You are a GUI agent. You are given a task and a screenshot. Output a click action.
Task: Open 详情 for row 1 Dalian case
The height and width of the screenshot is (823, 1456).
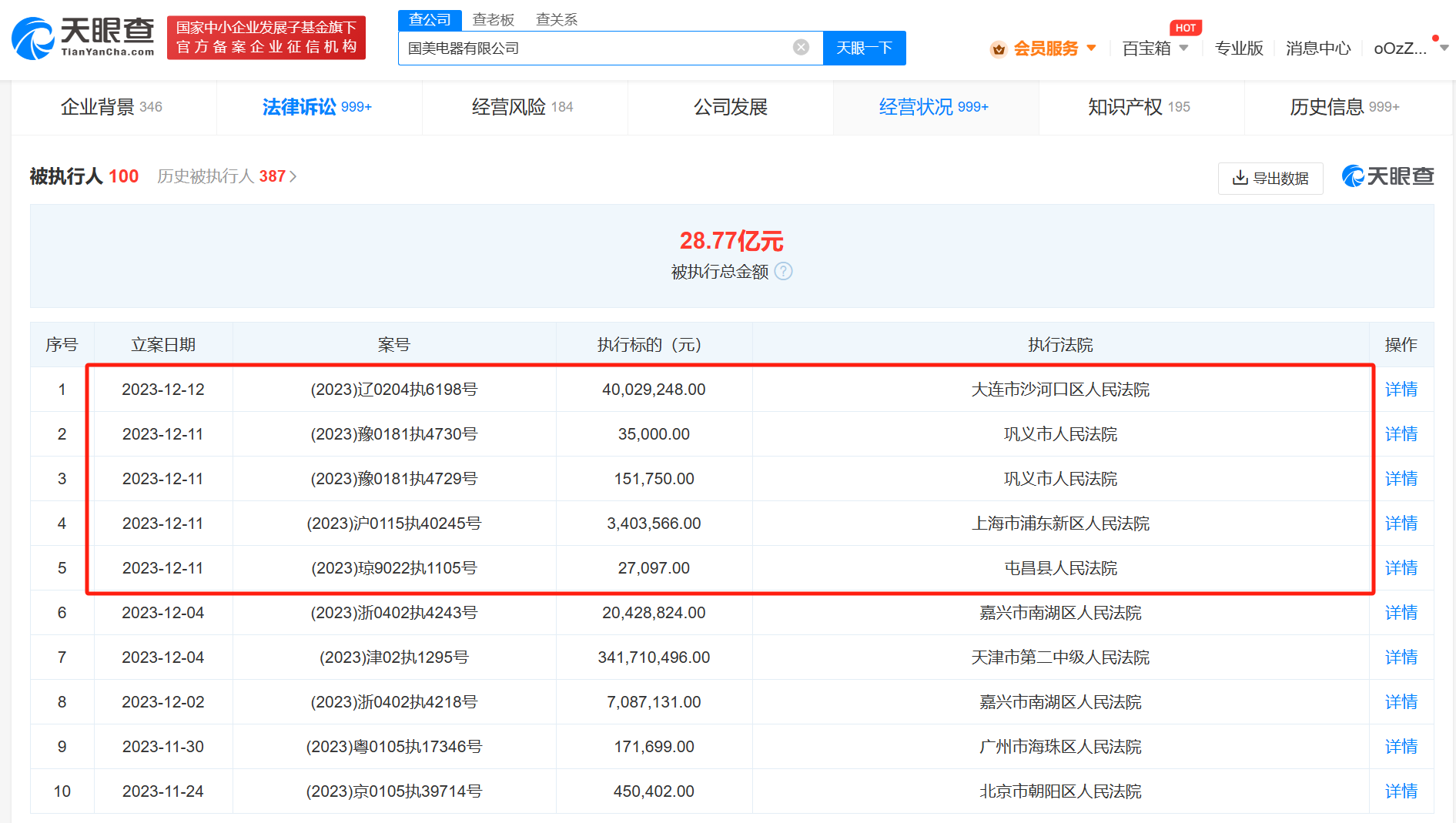(1401, 390)
